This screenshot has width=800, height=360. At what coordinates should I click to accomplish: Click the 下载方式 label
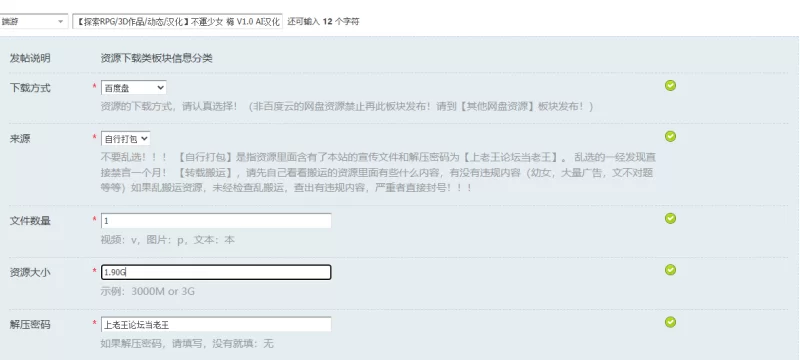tap(30, 88)
